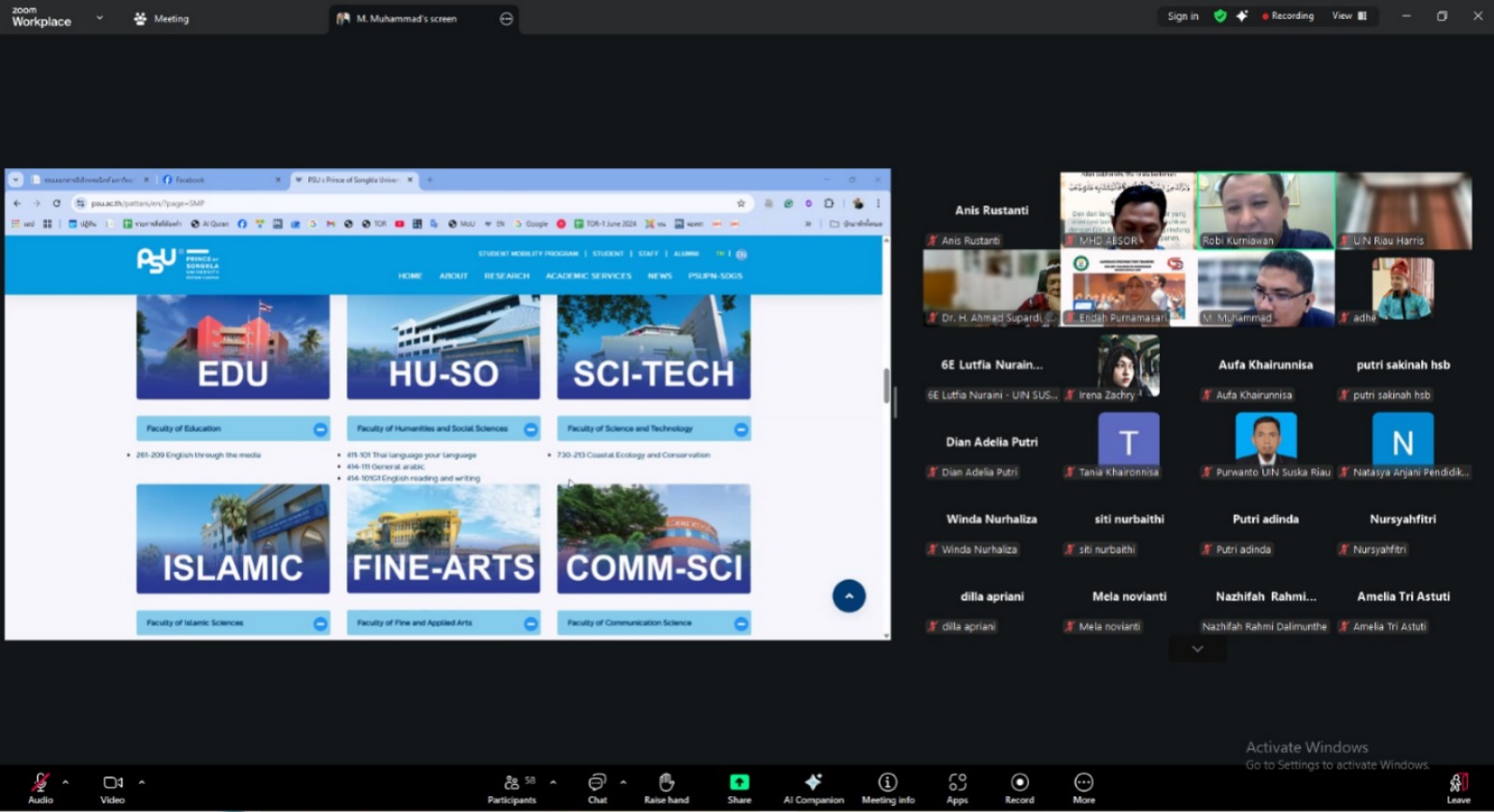
Task: Expand the View layout dropdown
Action: [1349, 16]
